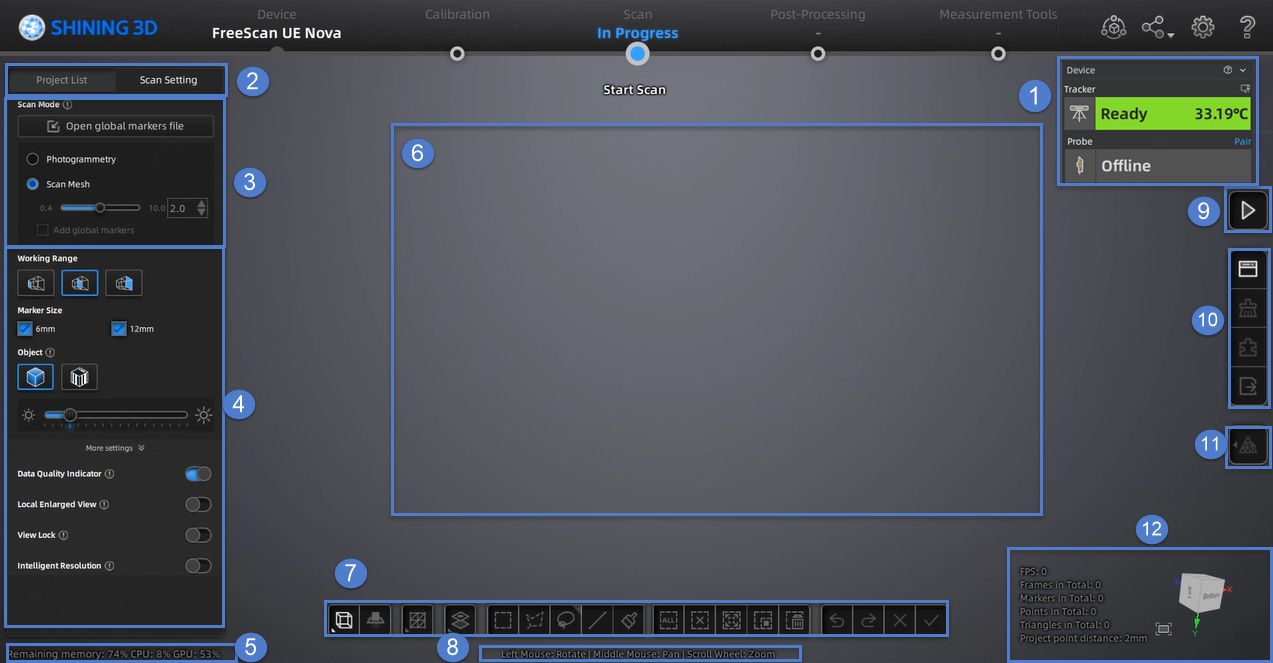Click the Pair link for Probe
Viewport: 1273px width, 663px height.
pyautogui.click(x=1242, y=142)
